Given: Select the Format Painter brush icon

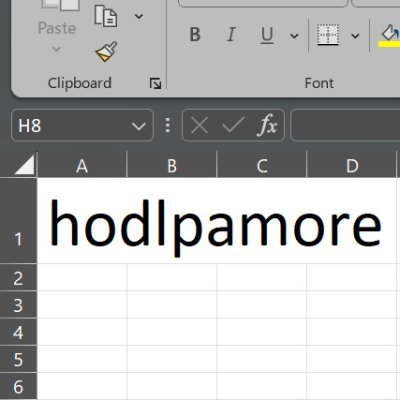Looking at the screenshot, I should 106,52.
